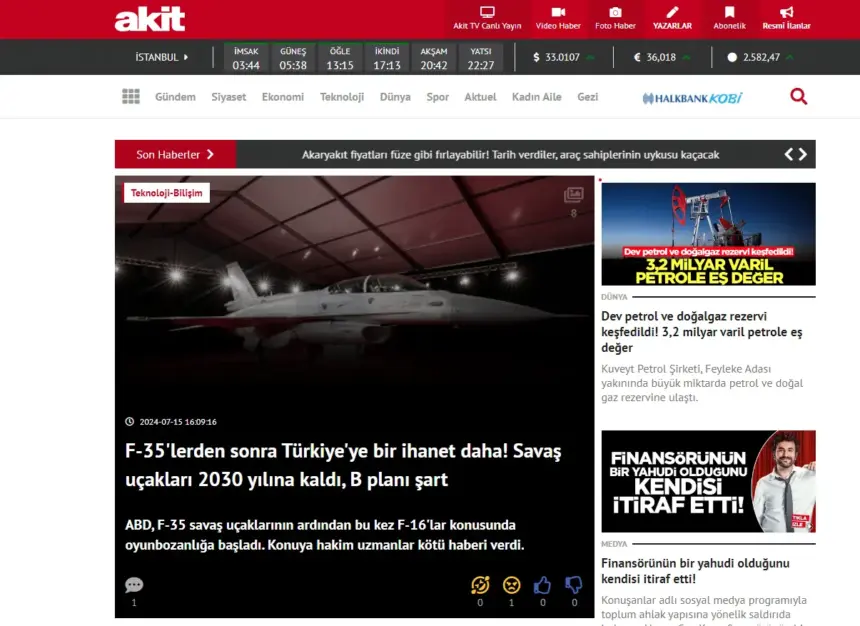Click the thumbs up reaction

click(x=542, y=585)
